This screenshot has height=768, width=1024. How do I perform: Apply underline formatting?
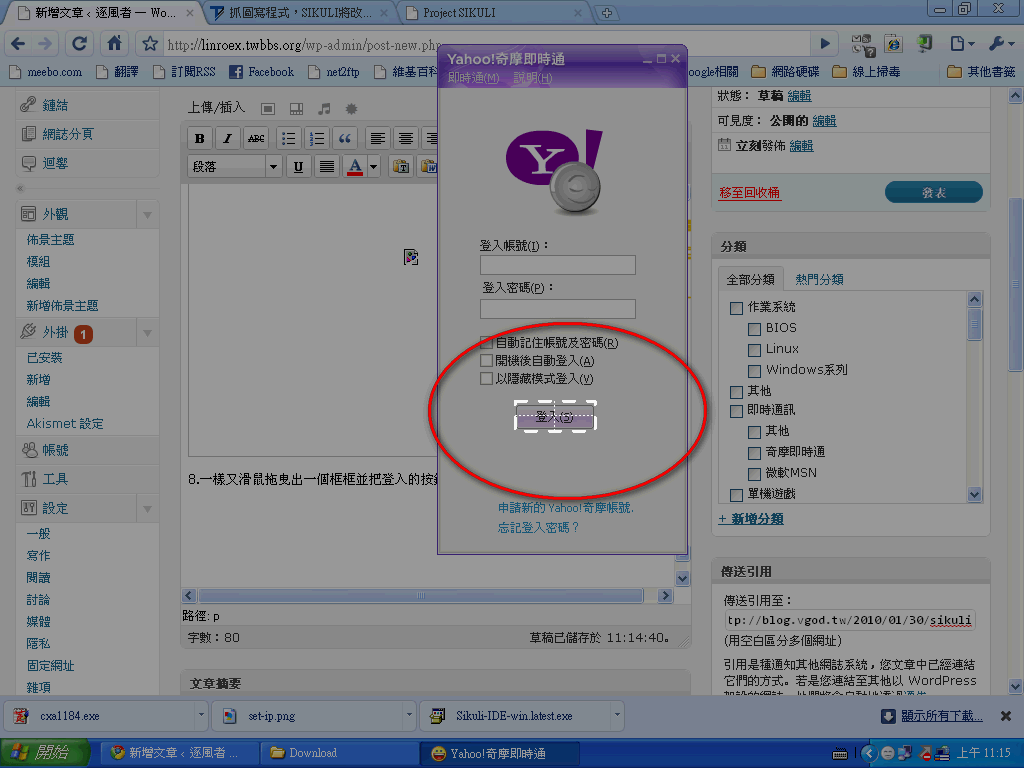pos(298,167)
